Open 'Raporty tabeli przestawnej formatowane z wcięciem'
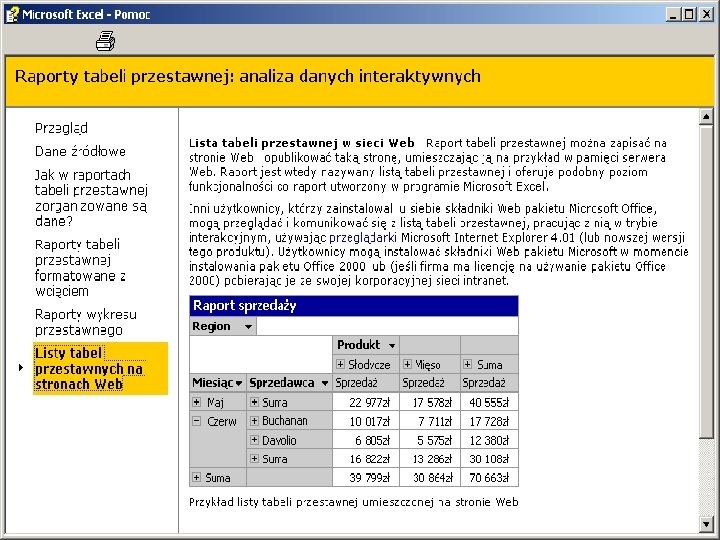 click(x=80, y=268)
